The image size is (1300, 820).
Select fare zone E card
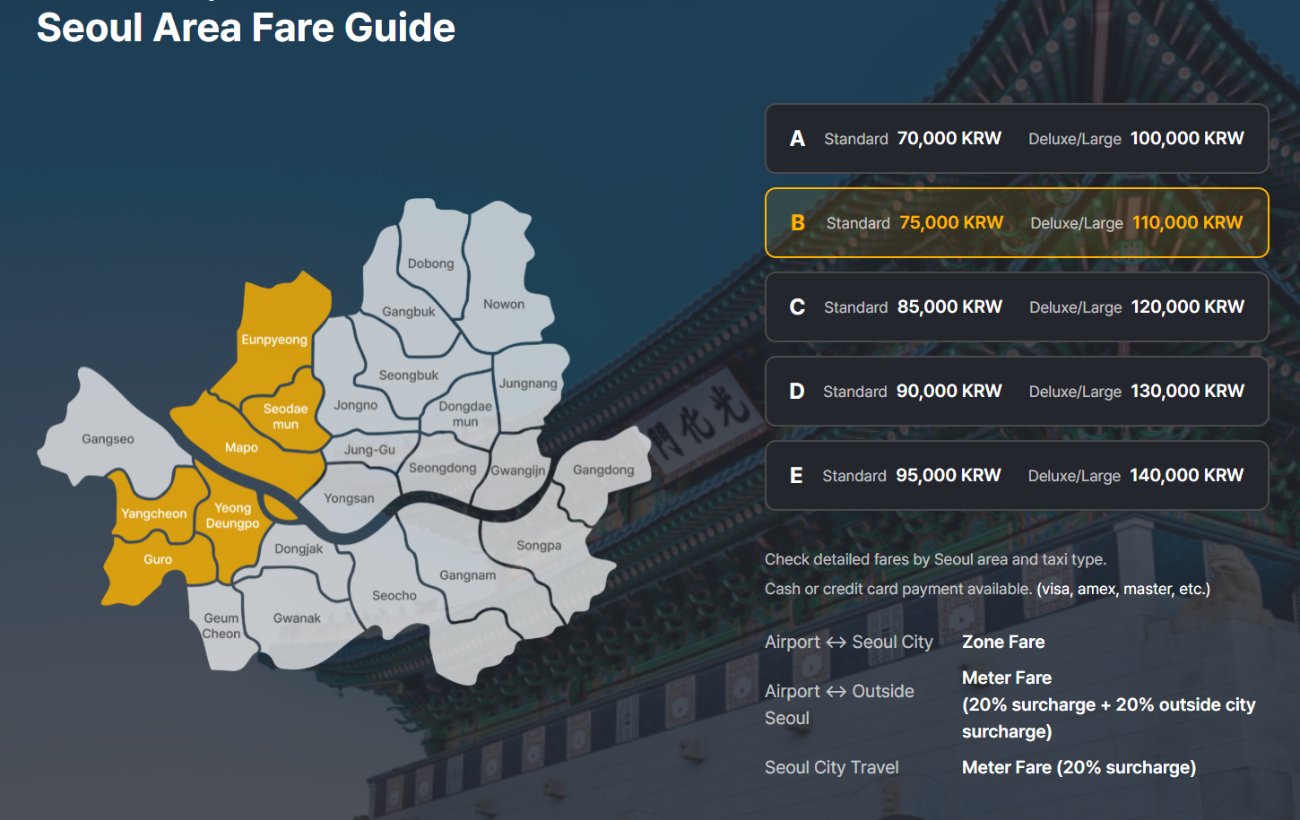click(1017, 475)
